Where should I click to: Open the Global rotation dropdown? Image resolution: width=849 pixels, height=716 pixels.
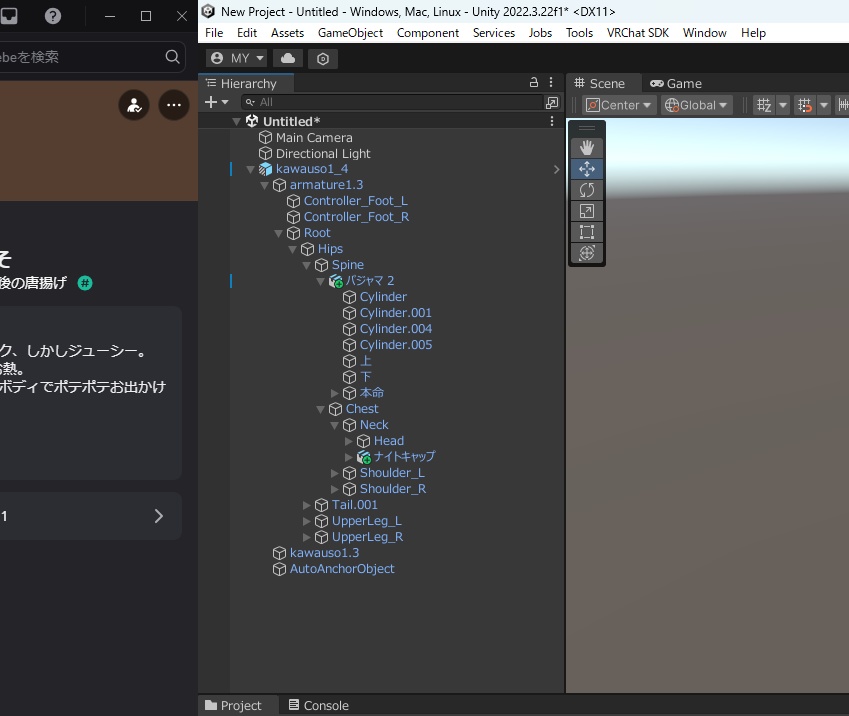click(696, 105)
